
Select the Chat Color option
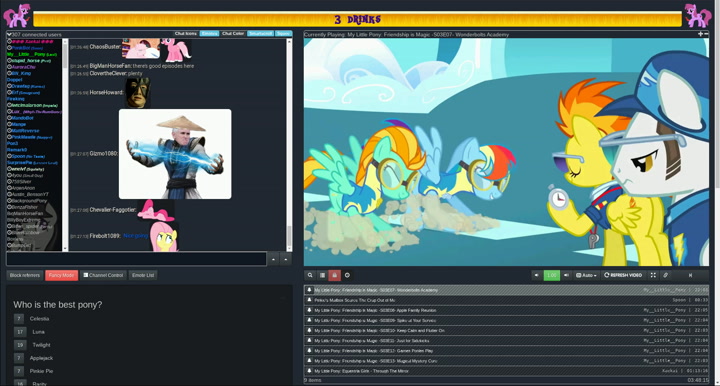pos(233,34)
